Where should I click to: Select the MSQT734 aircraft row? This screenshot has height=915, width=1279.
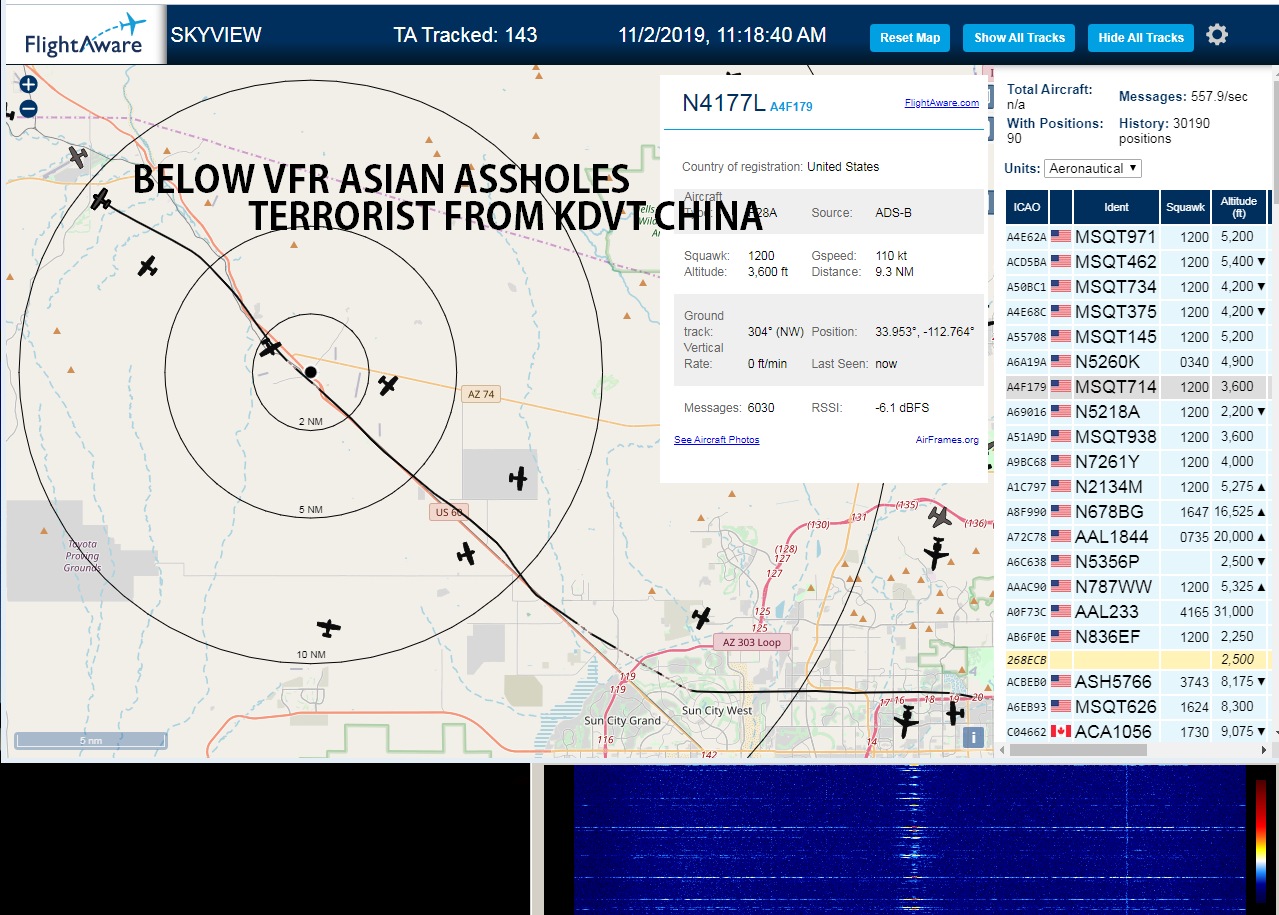(x=1137, y=287)
